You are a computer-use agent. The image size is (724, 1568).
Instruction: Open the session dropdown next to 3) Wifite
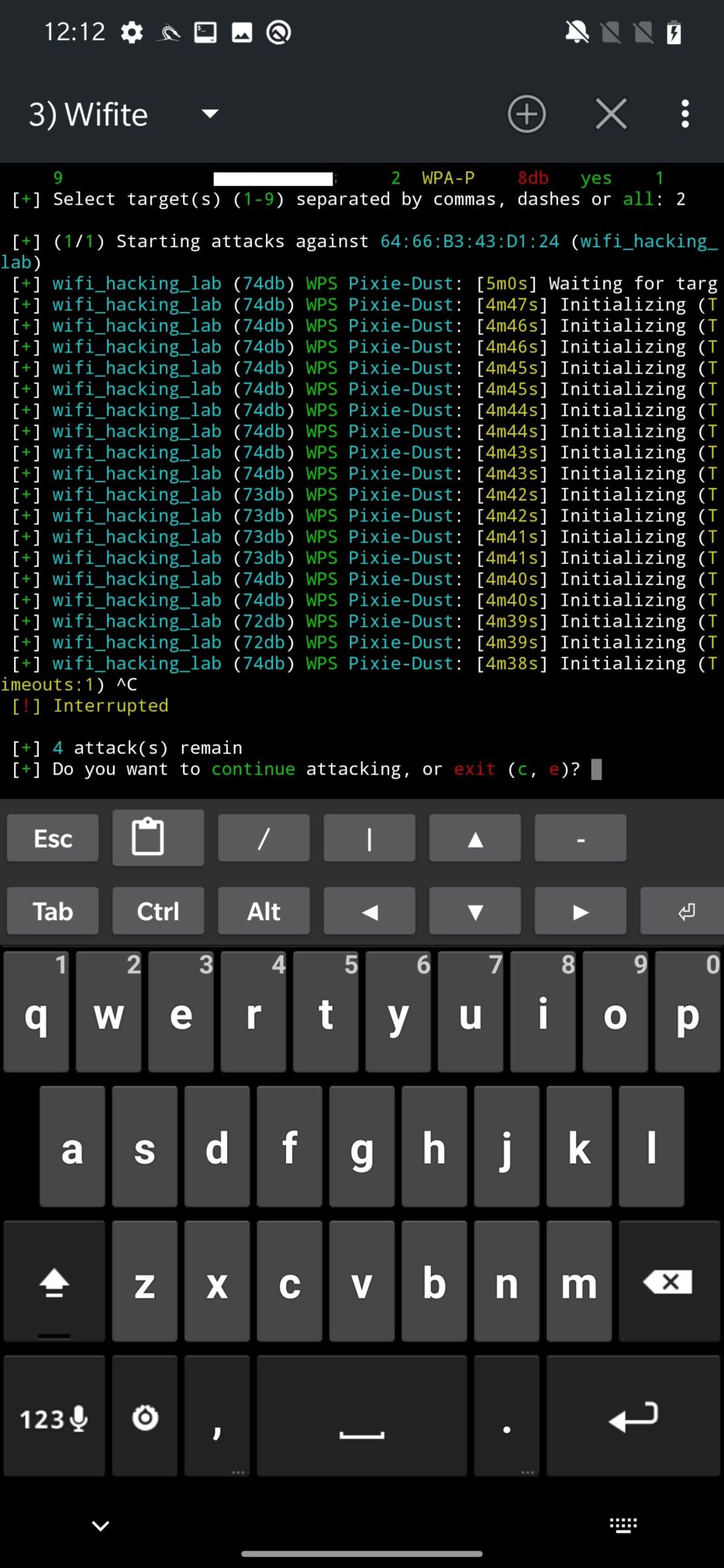click(x=209, y=114)
